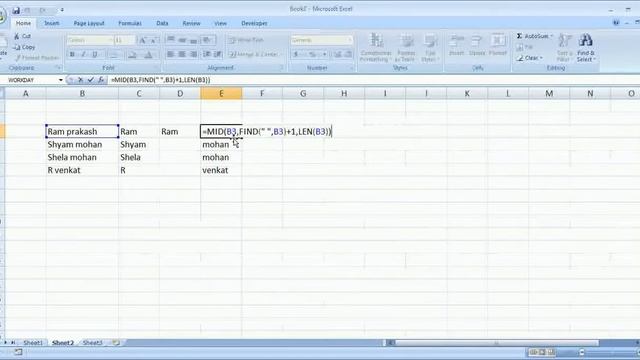Click Wrap Text button

[x=247, y=40]
